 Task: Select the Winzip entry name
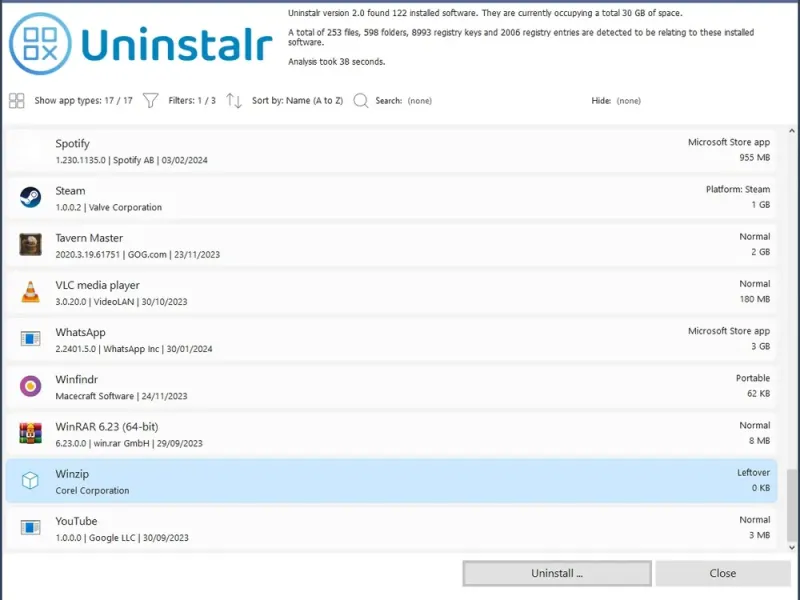(x=72, y=474)
